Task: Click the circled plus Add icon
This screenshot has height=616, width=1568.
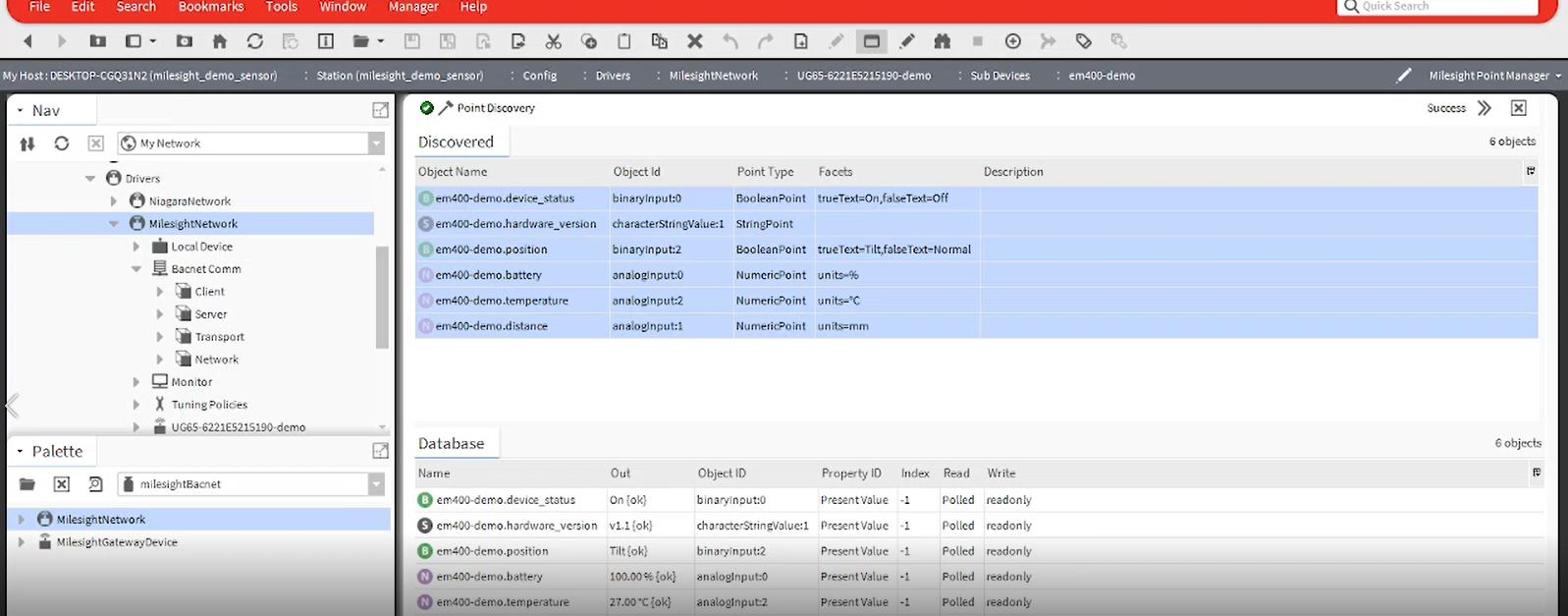Action: [1013, 41]
